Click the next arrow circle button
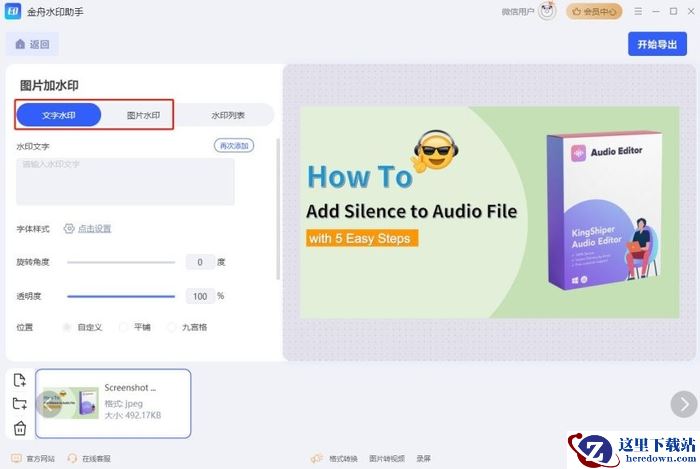Screen dimensions: 700x469 click(x=683, y=404)
